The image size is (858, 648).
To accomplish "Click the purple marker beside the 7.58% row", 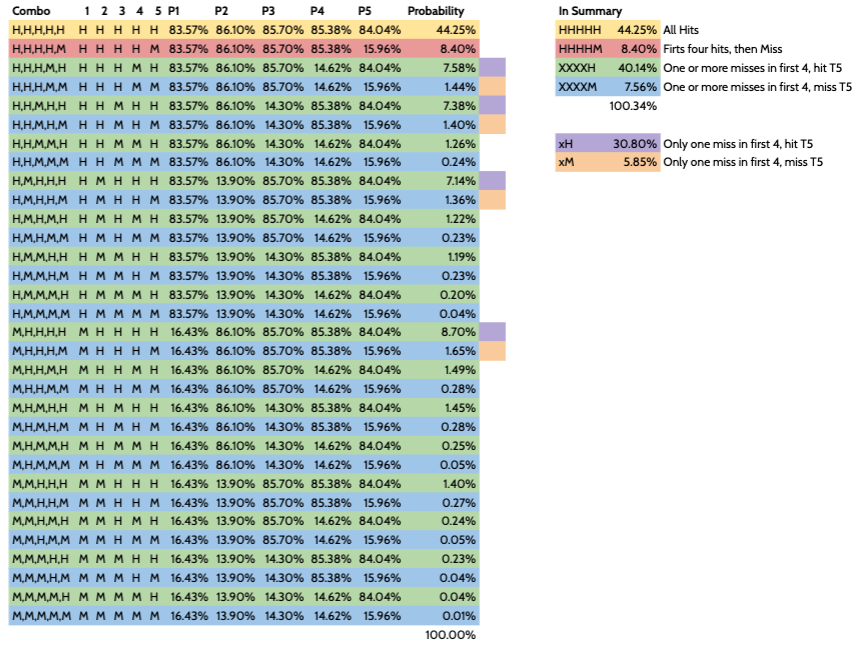I will pos(493,68).
